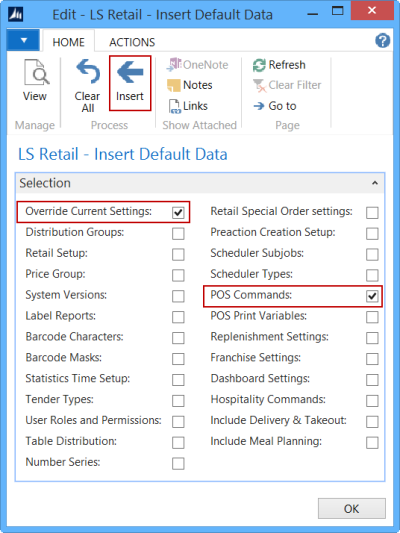400x533 pixels.
Task: Refresh the page using the ribbon
Action: (x=279, y=65)
